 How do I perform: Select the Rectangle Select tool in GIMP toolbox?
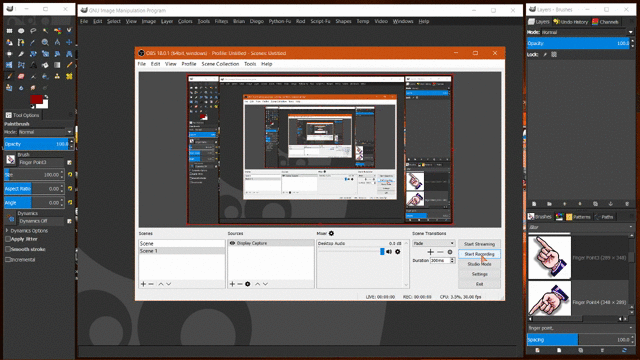[9, 31]
